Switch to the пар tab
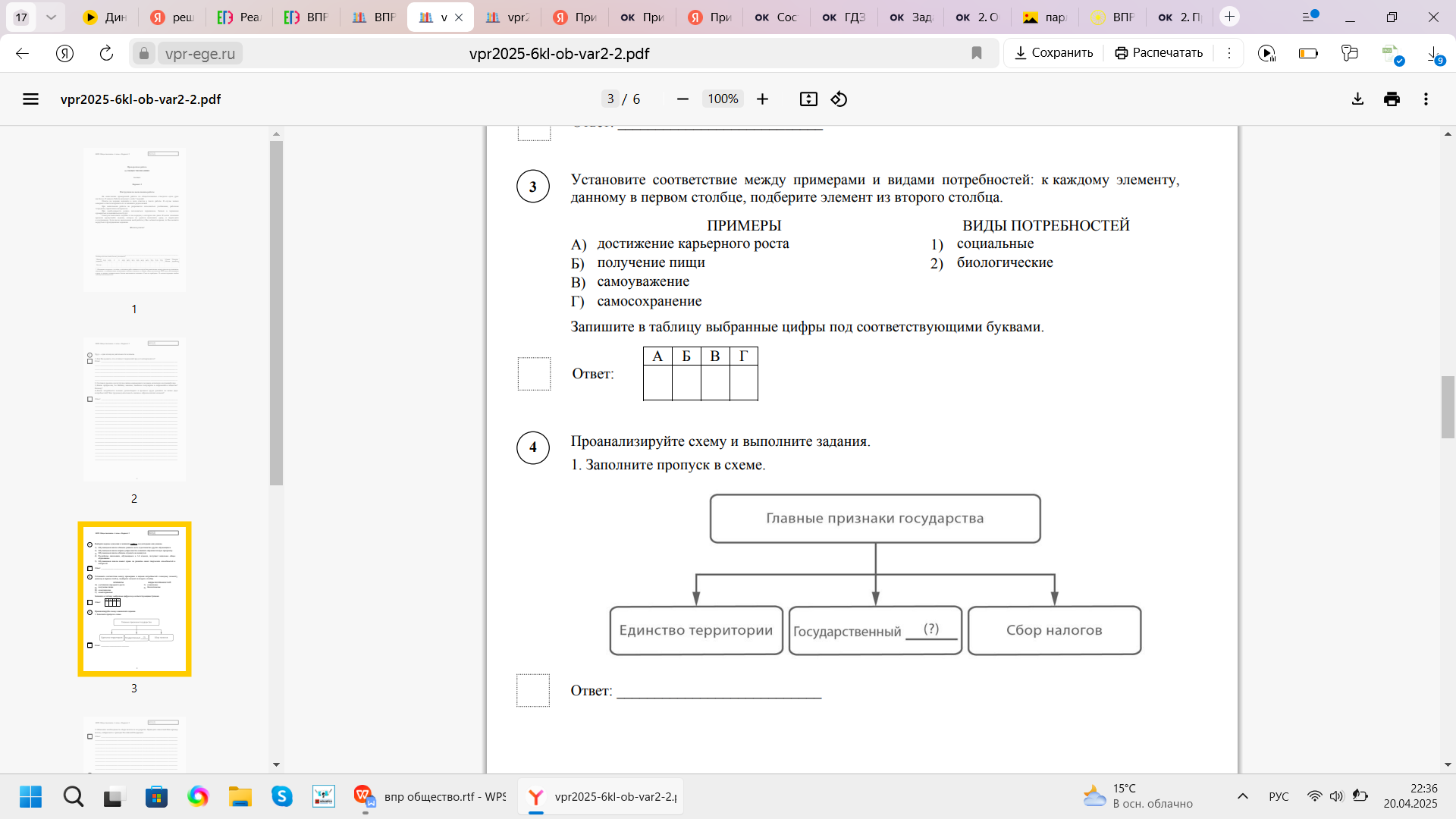This screenshot has height=819, width=1456. click(1044, 17)
